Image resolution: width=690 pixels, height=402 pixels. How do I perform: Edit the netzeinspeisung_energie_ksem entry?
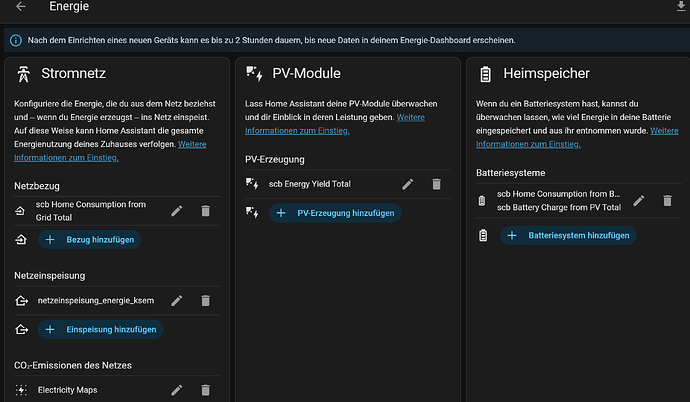(x=177, y=300)
